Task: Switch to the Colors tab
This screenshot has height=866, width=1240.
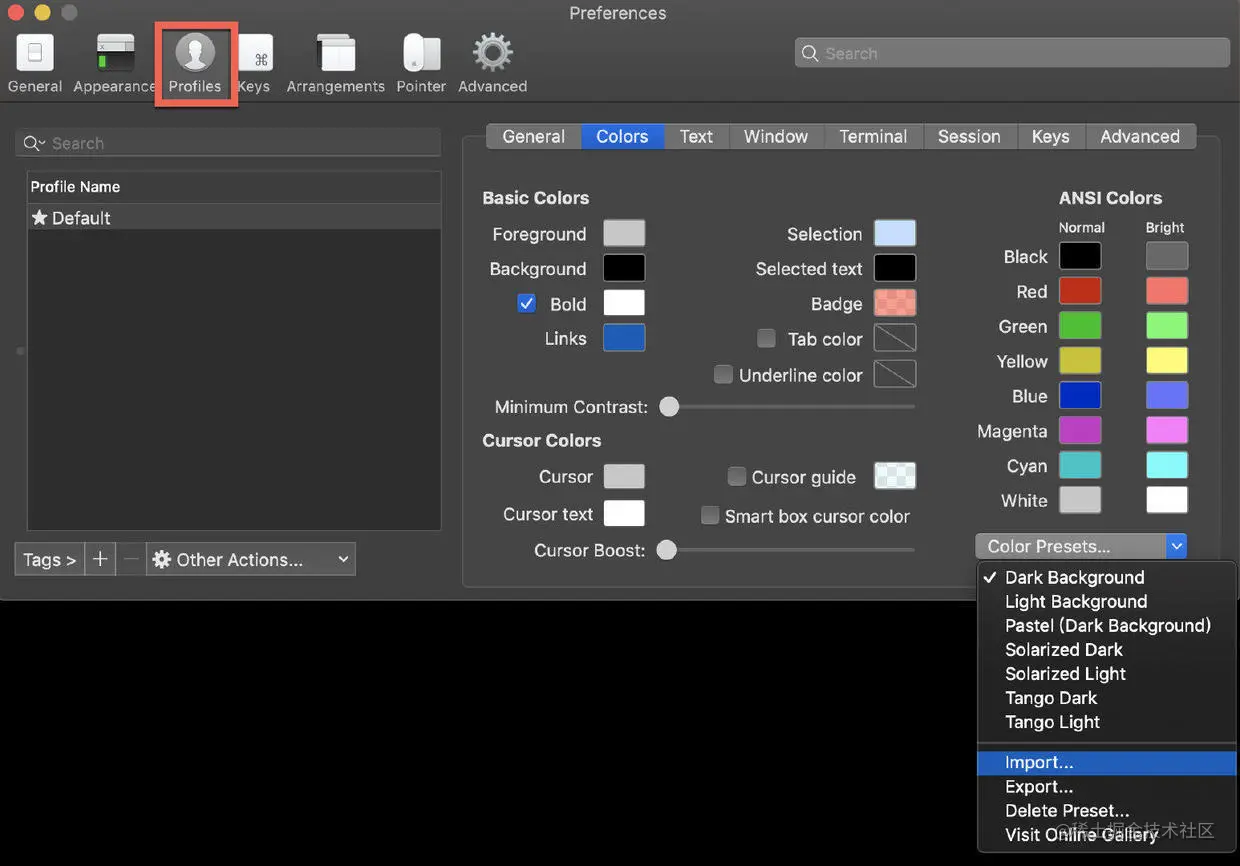Action: pos(622,136)
